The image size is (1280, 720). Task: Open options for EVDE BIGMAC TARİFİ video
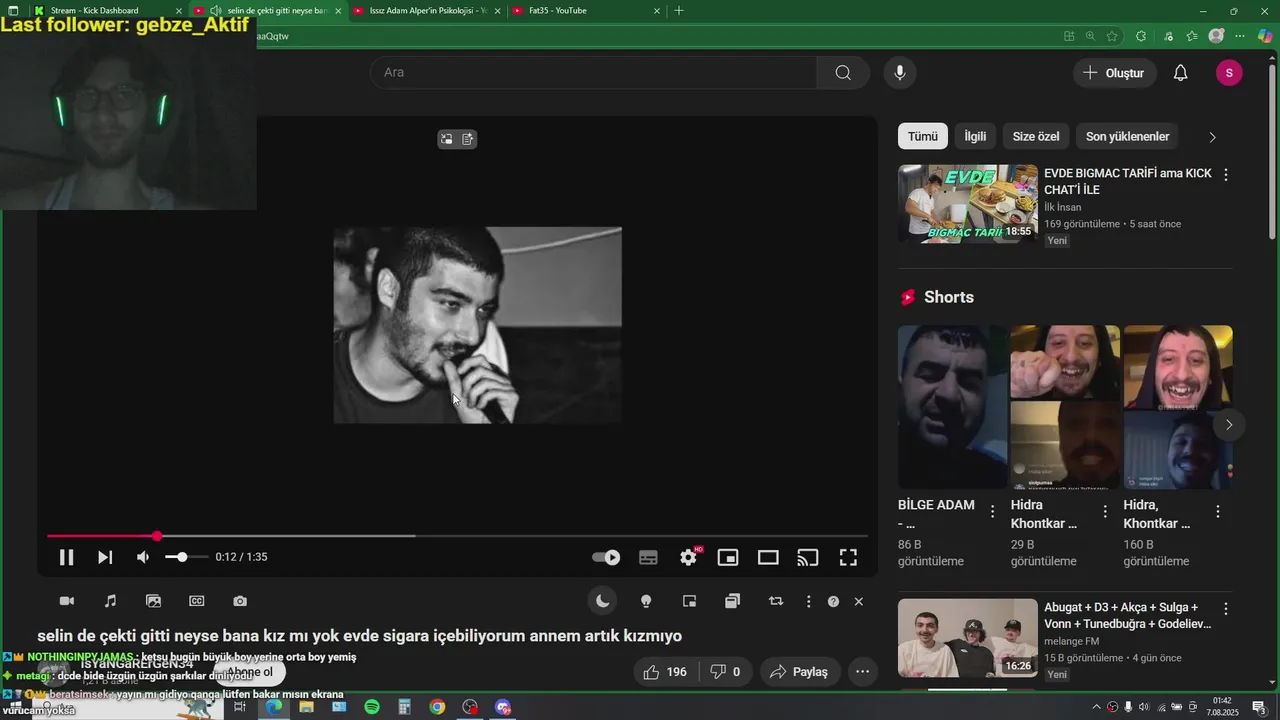[1226, 174]
